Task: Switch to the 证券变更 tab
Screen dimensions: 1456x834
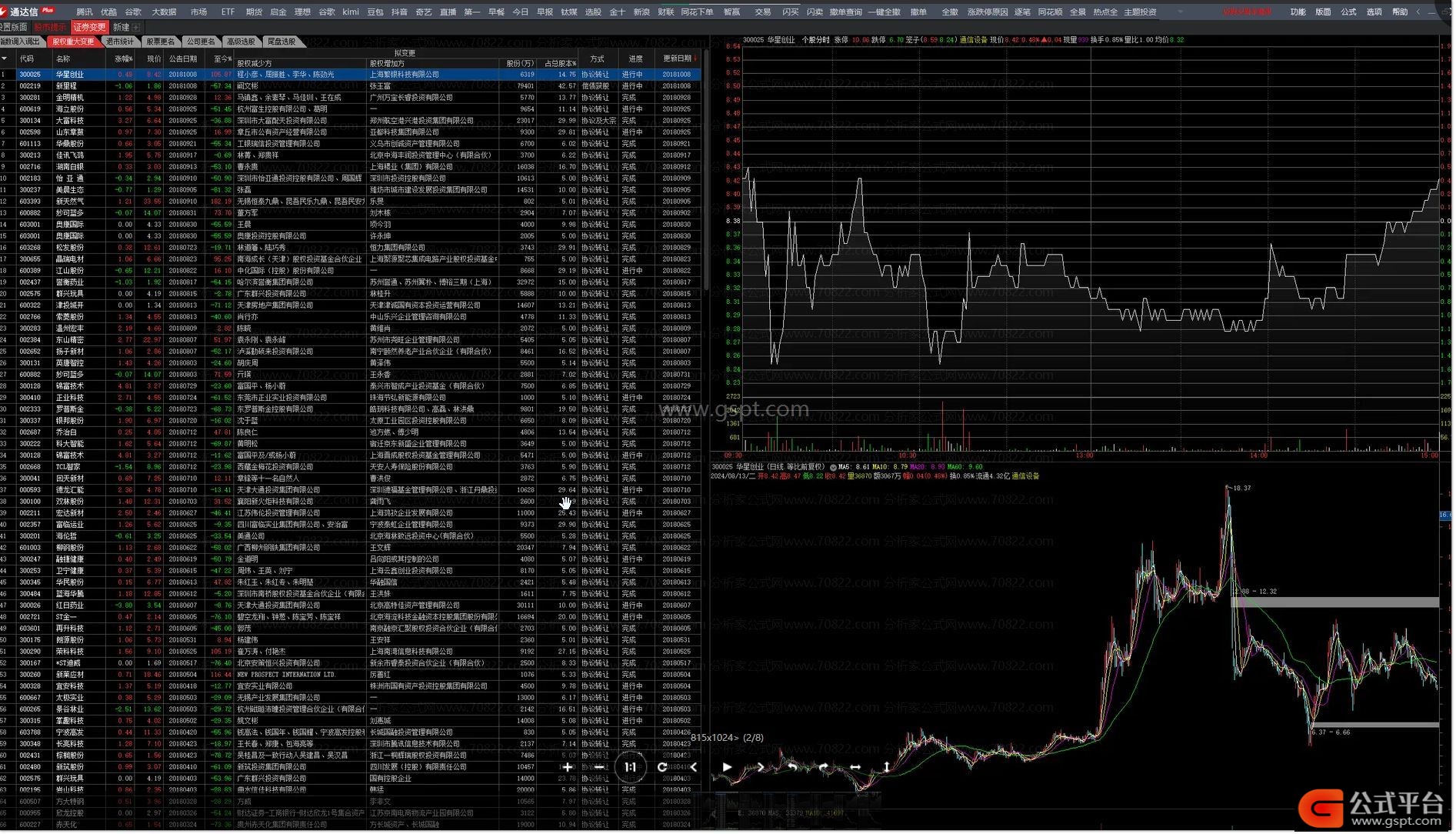Action: pos(89,28)
